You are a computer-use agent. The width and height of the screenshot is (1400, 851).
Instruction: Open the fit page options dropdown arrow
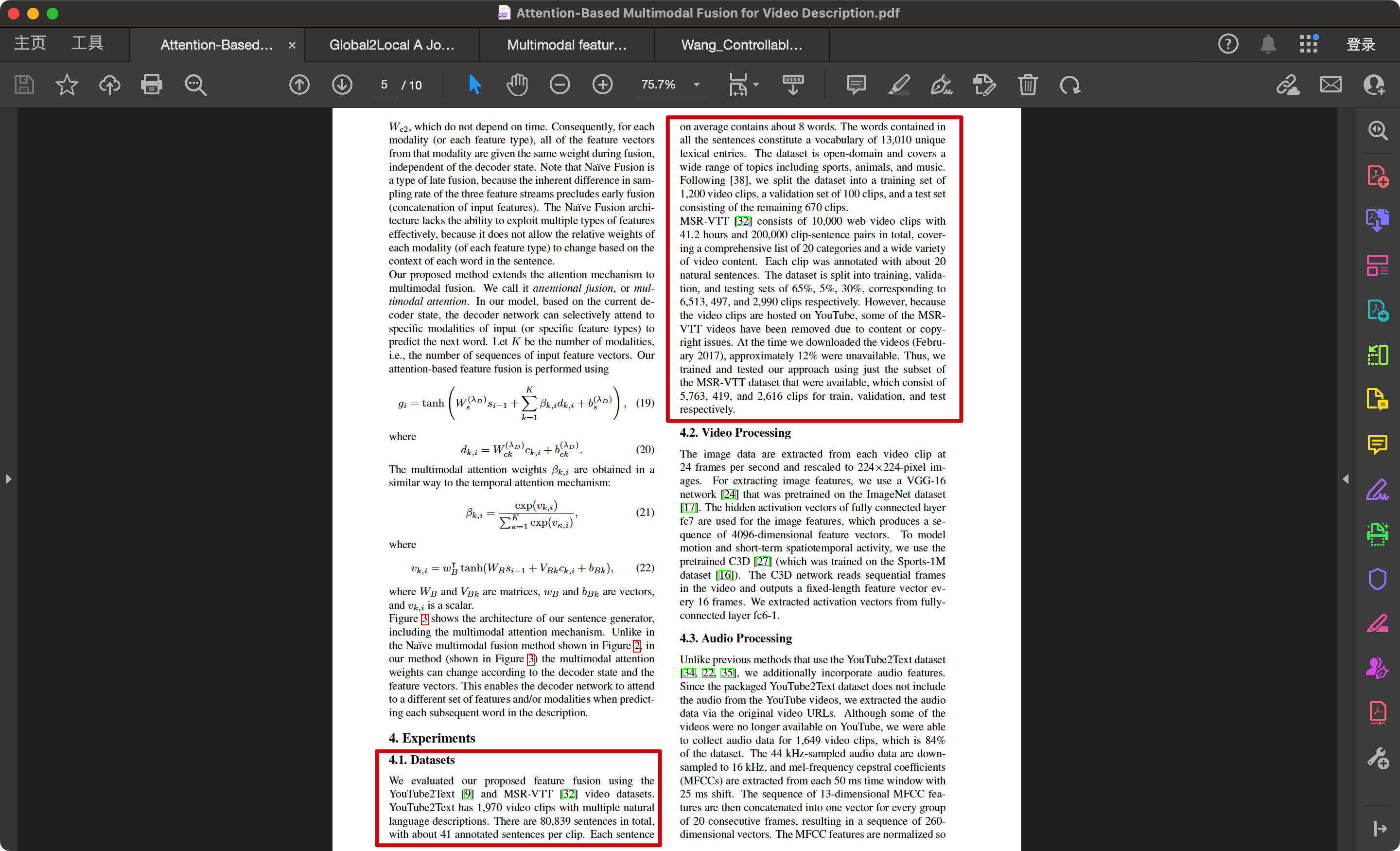click(756, 85)
